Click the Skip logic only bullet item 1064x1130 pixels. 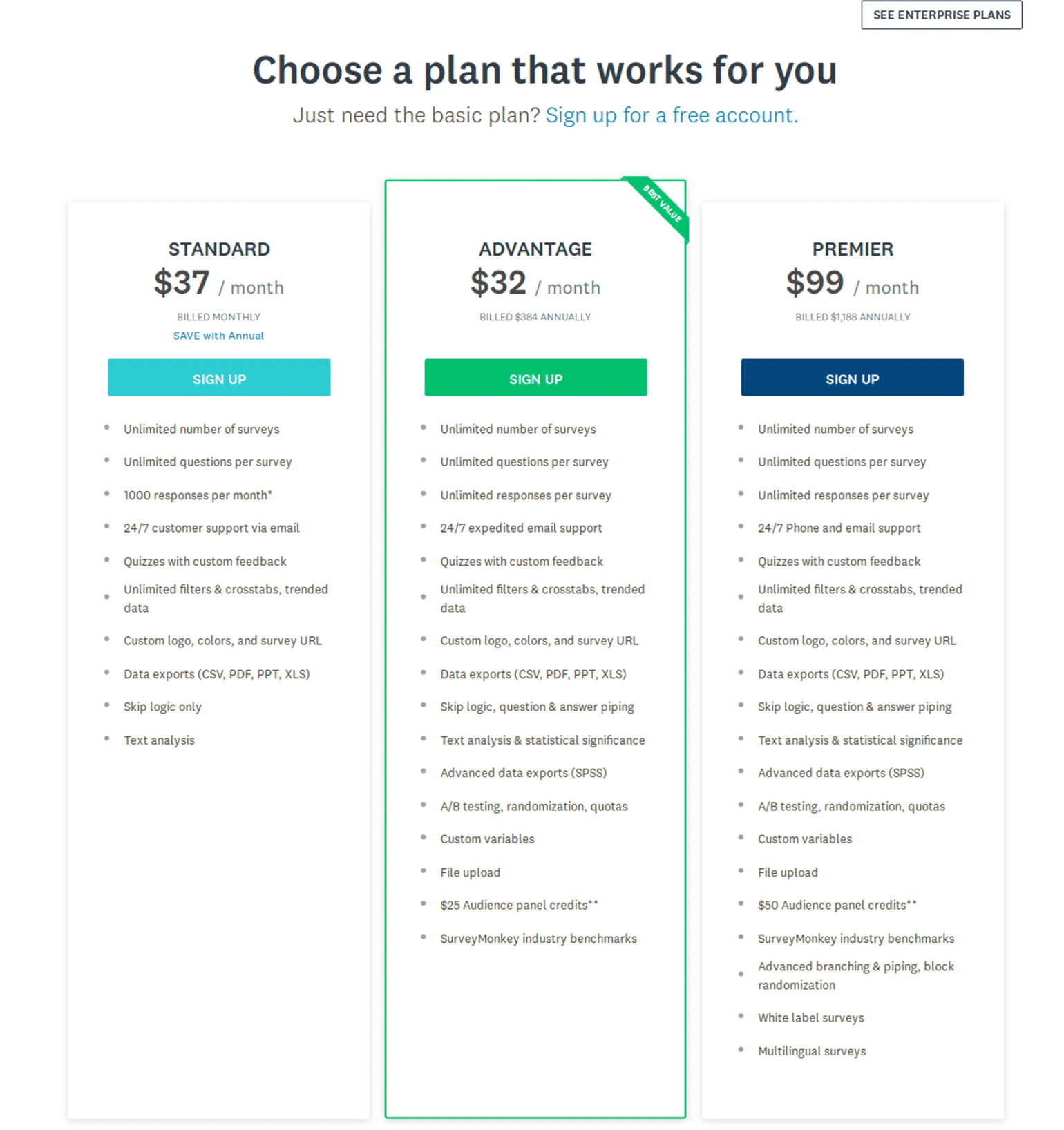tap(162, 706)
